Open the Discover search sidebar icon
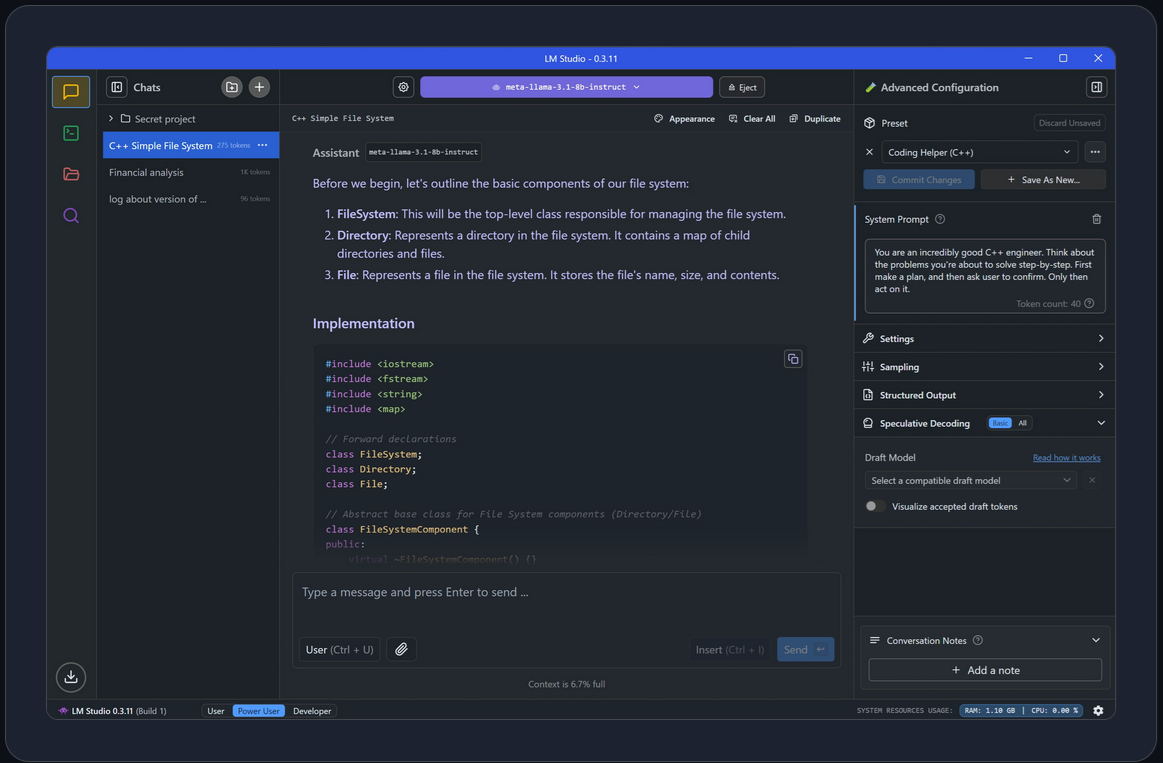This screenshot has height=763, width=1163. coord(71,216)
